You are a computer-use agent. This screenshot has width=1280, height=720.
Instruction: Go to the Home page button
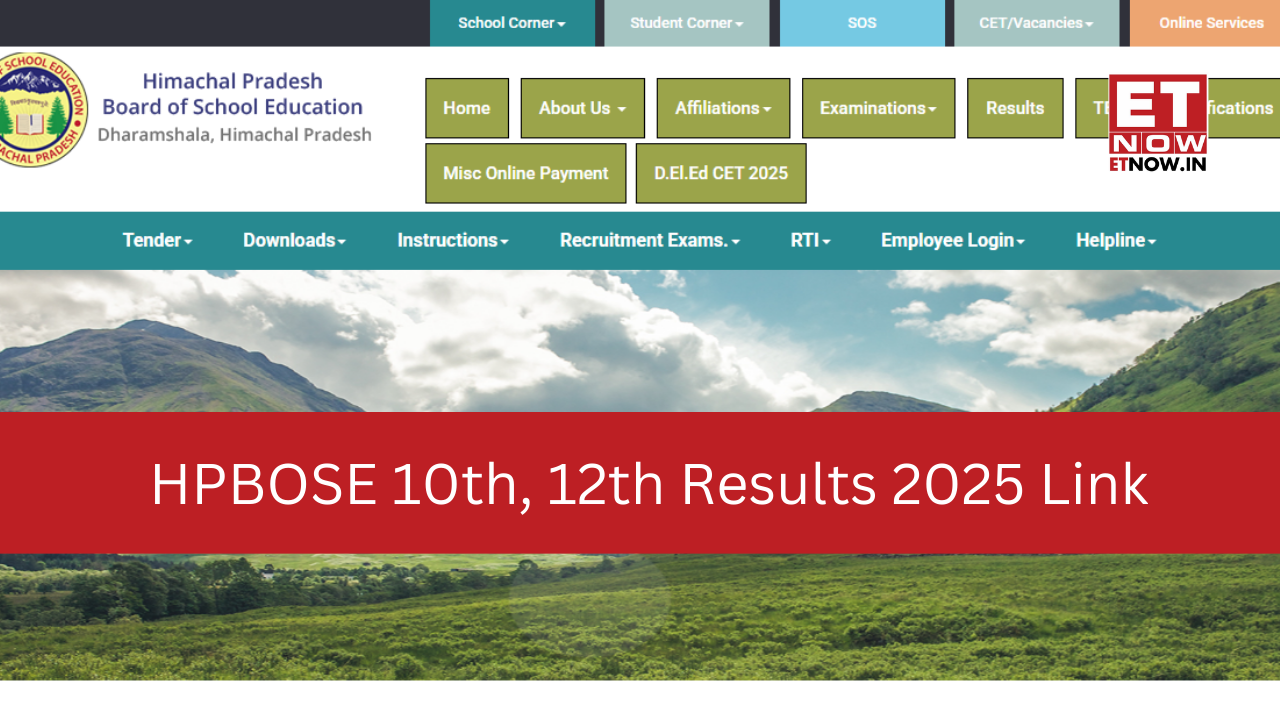click(x=466, y=108)
